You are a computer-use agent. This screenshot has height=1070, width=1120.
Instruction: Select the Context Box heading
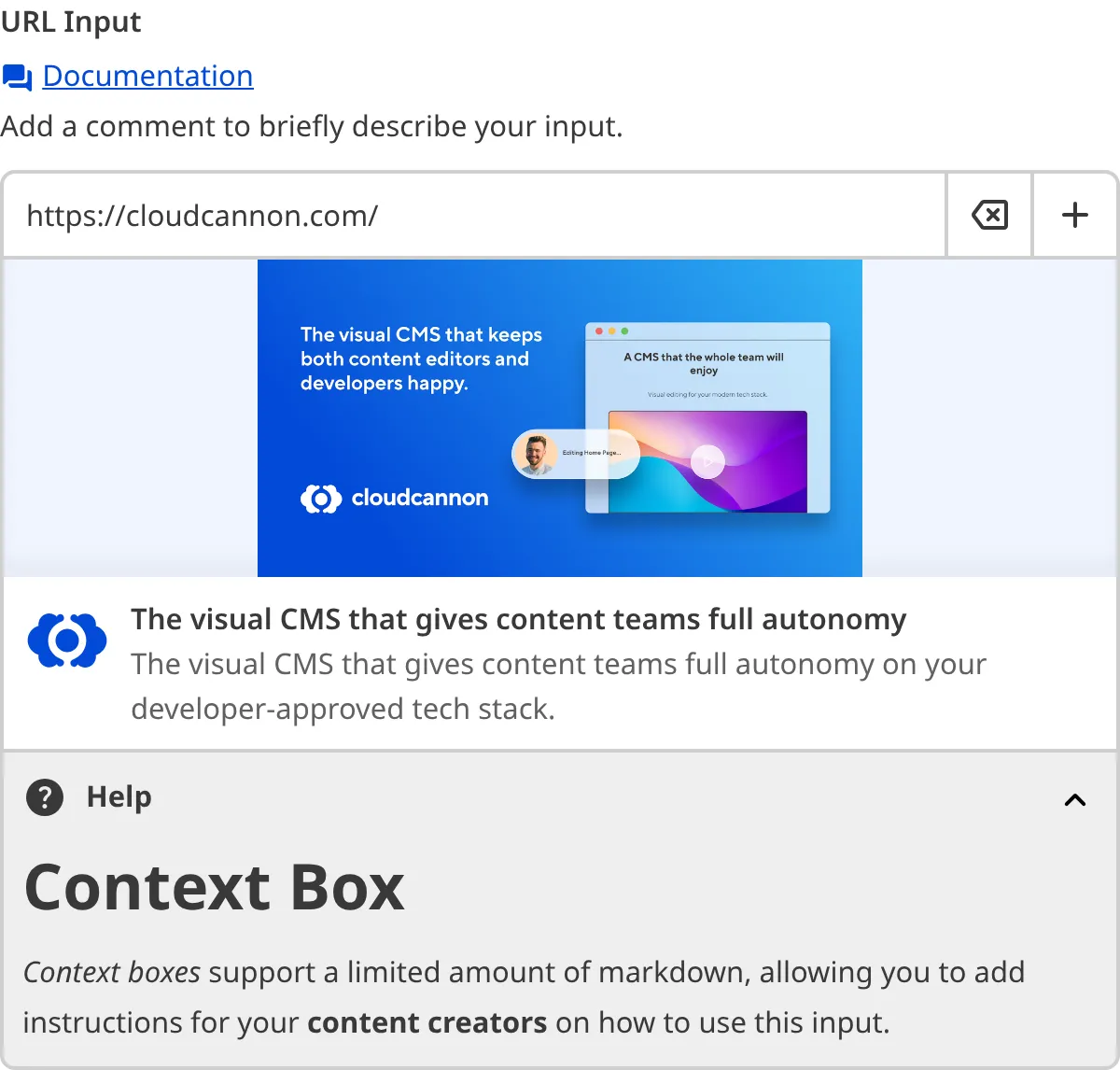click(x=216, y=887)
